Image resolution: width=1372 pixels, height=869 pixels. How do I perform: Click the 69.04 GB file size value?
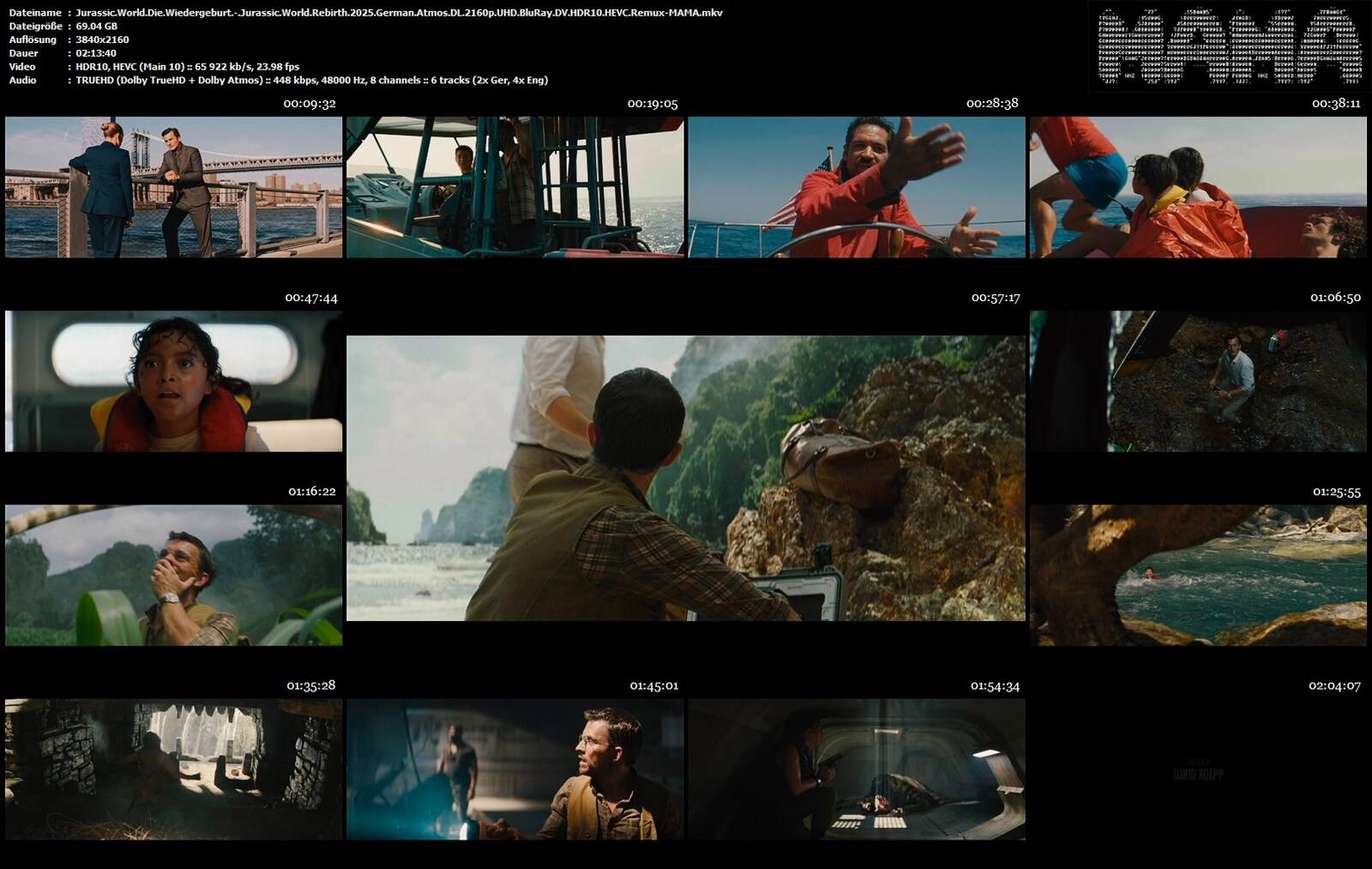click(x=97, y=26)
